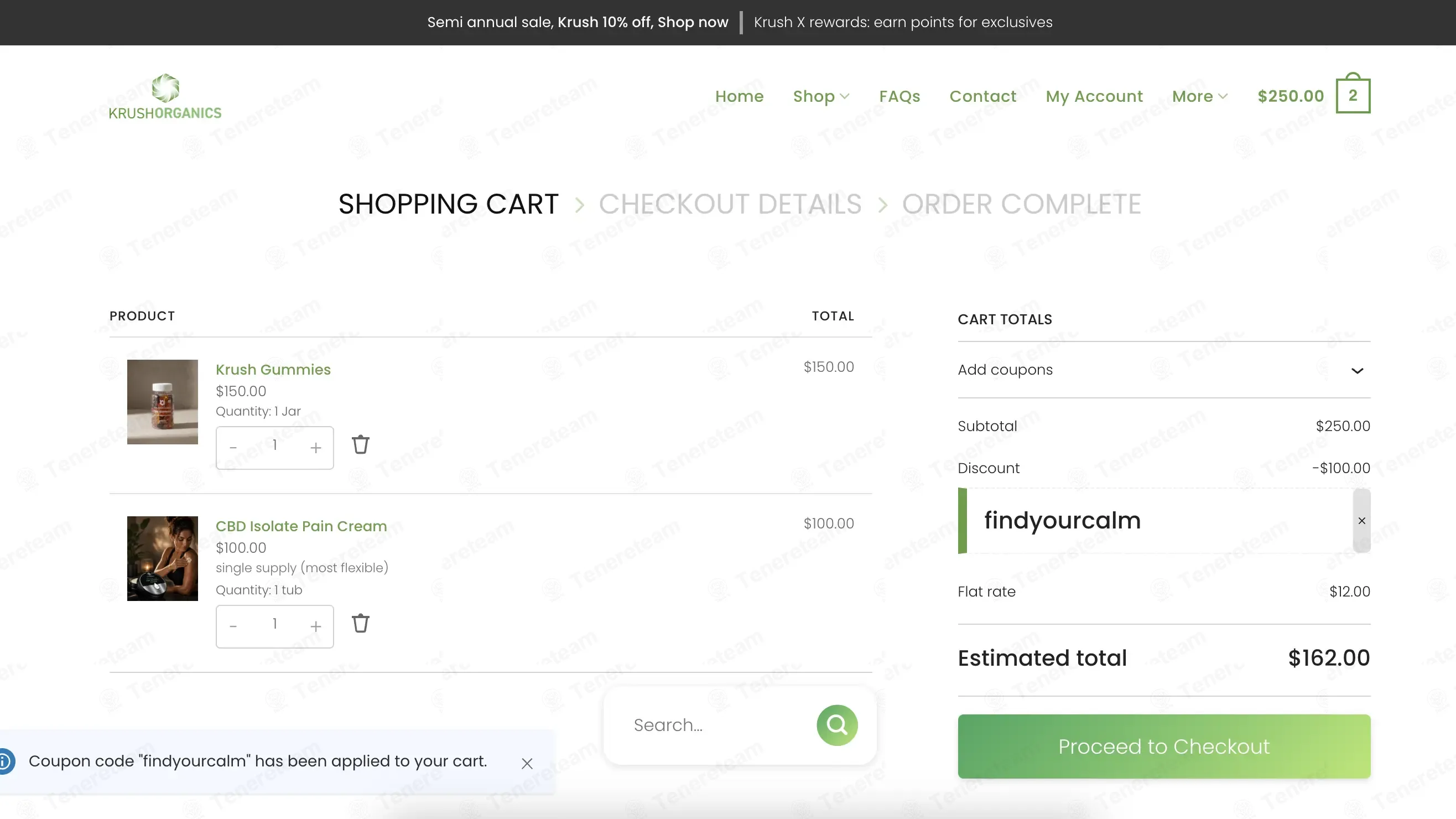The image size is (1456, 819).
Task: Open the FAQs page
Action: 899,96
